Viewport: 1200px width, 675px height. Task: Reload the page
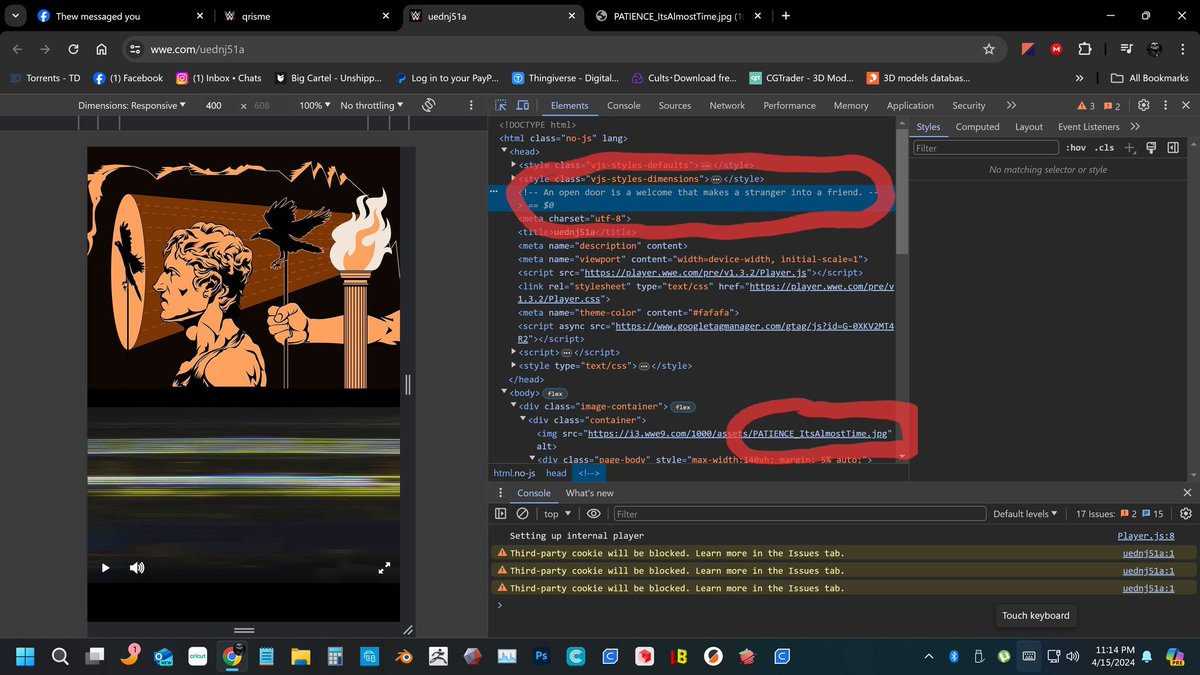coord(73,48)
